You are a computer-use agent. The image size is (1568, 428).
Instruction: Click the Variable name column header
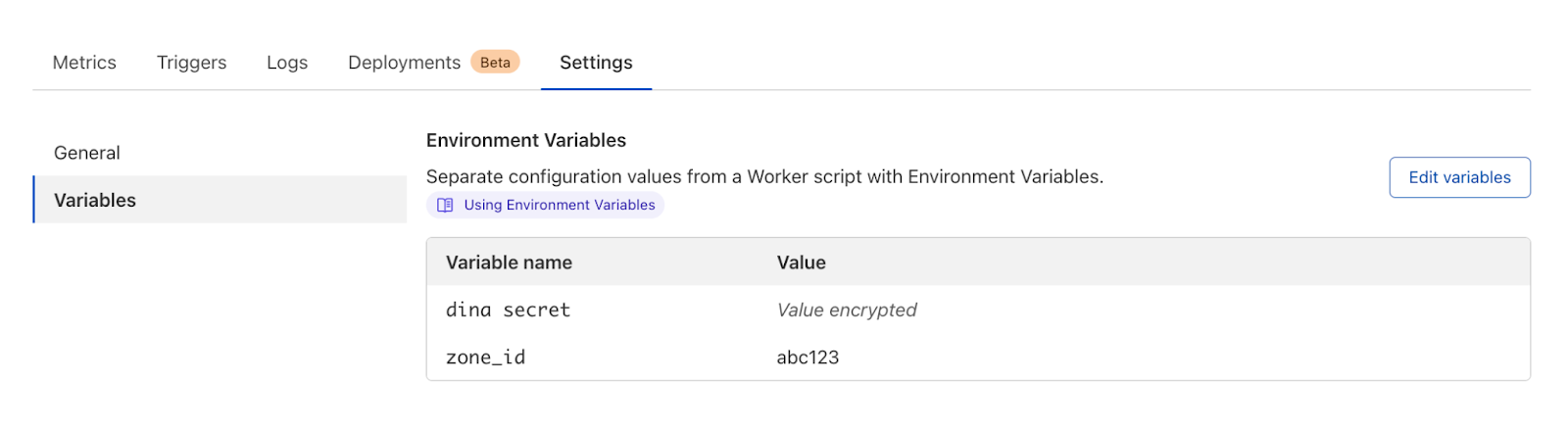point(509,262)
